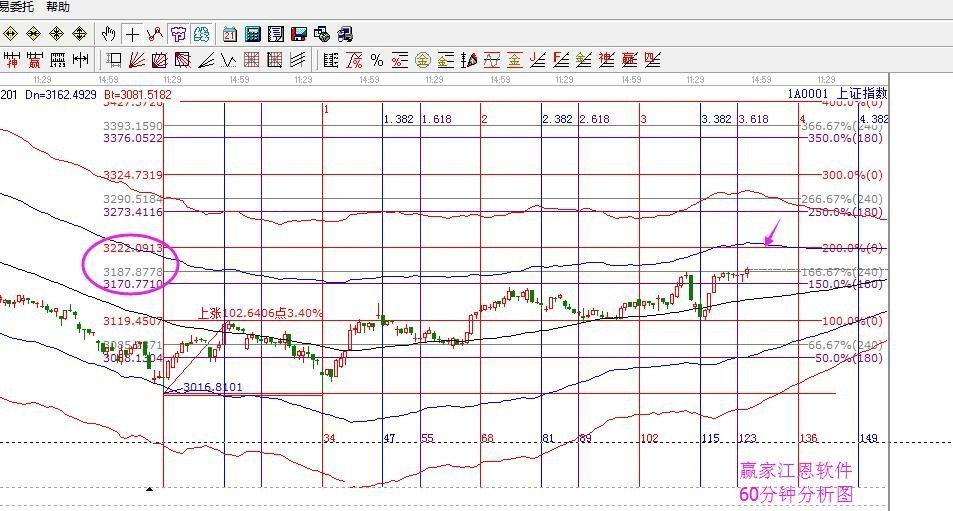The width and height of the screenshot is (953, 511).
Task: Toggle the green 易 toolbar button
Action: pyautogui.click(x=201, y=34)
